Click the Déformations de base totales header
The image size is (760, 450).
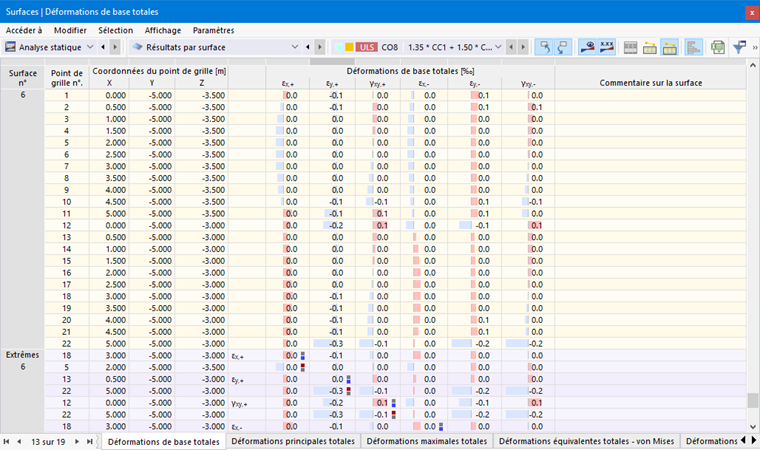click(410, 71)
